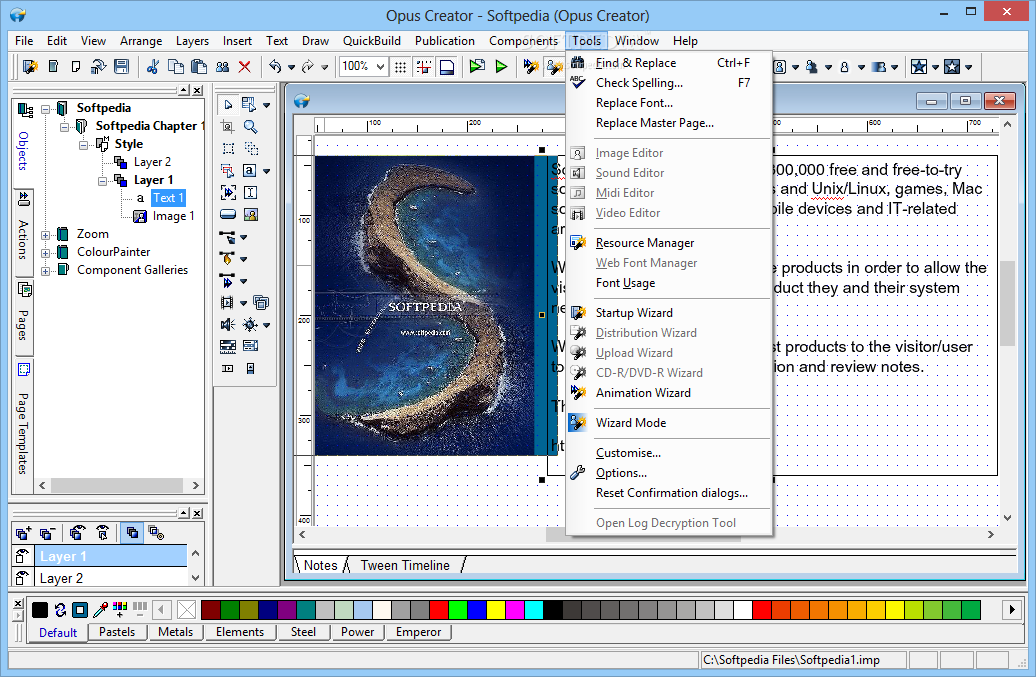
Task: Click the Save floppy disk toolbar icon
Action: click(121, 67)
